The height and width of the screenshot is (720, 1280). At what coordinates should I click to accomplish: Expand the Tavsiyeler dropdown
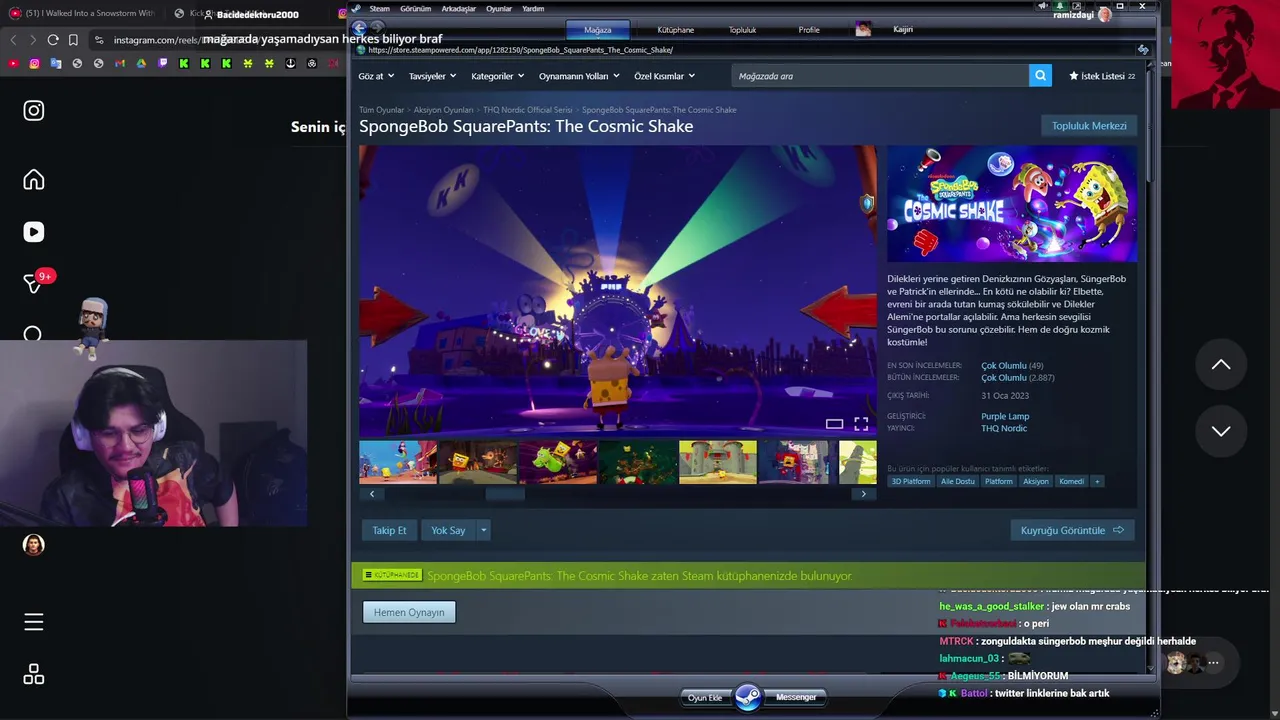[433, 76]
